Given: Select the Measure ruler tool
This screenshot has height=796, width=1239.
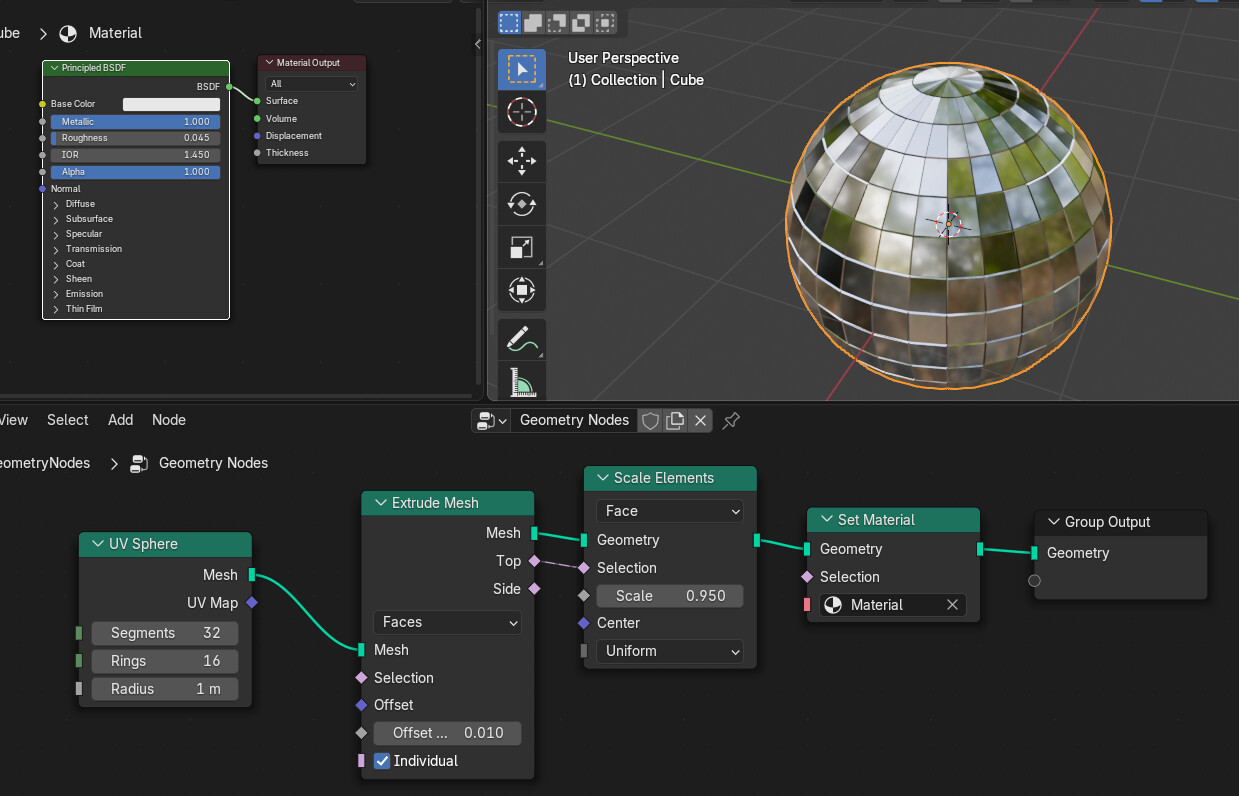Looking at the screenshot, I should pos(522,382).
